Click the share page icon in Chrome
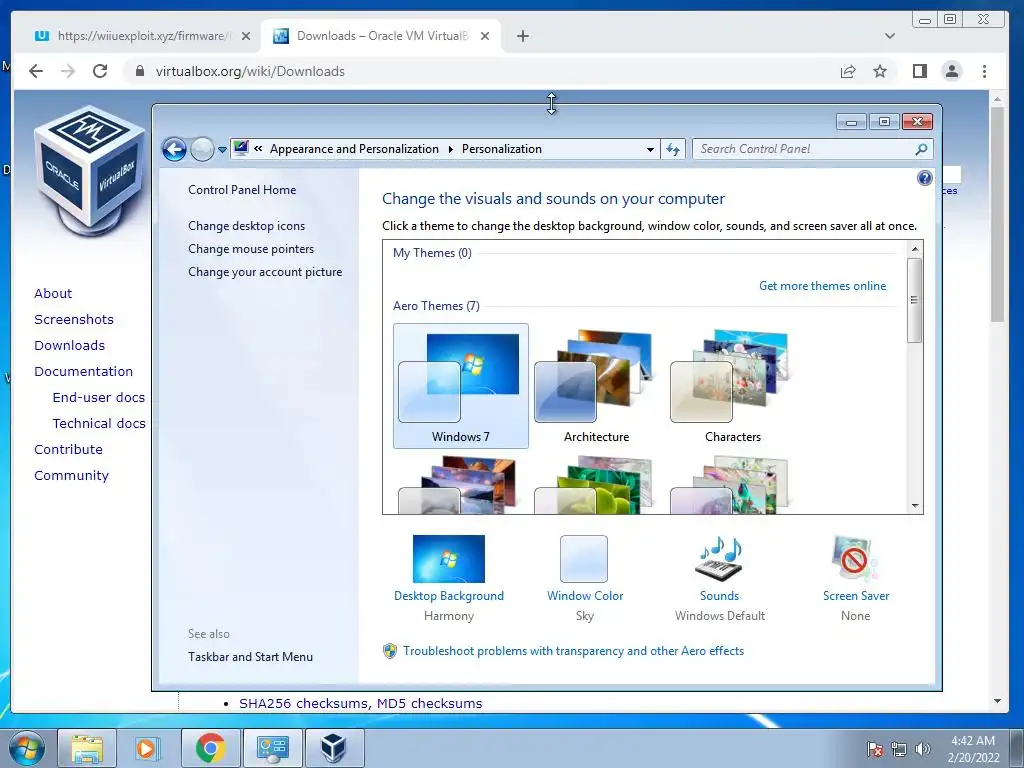 tap(848, 71)
